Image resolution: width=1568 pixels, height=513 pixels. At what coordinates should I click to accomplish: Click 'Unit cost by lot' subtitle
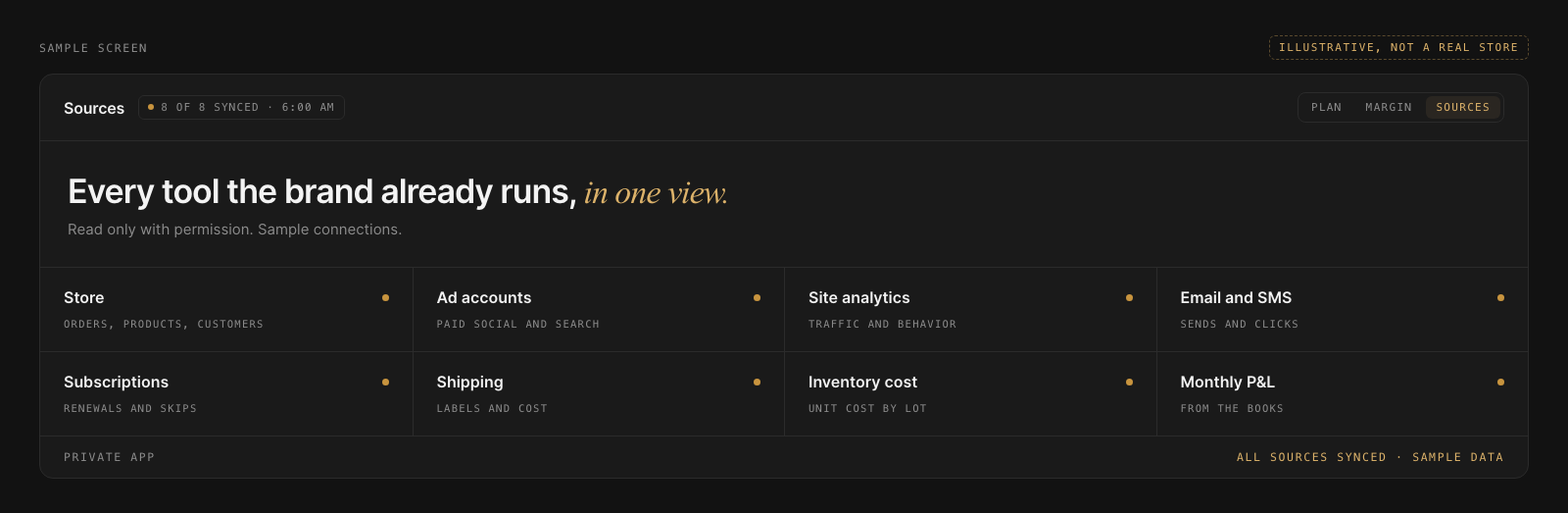tap(867, 408)
